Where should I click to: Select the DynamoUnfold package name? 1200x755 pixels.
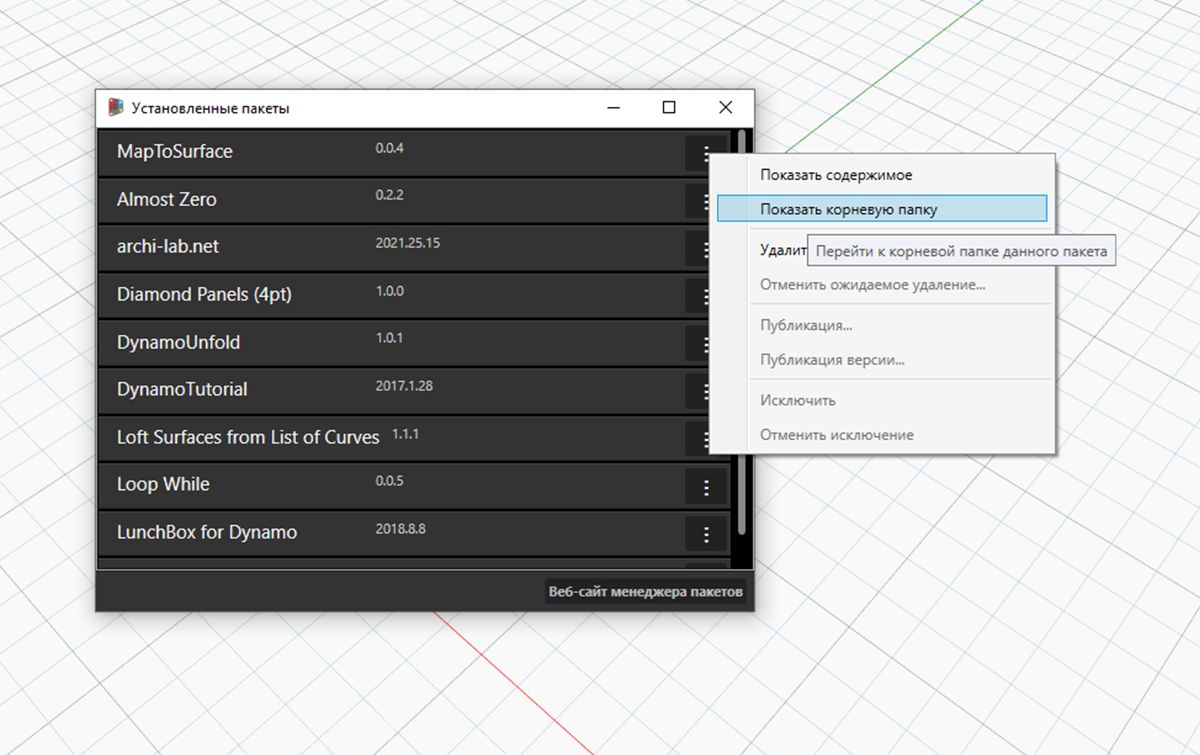click(x=179, y=342)
